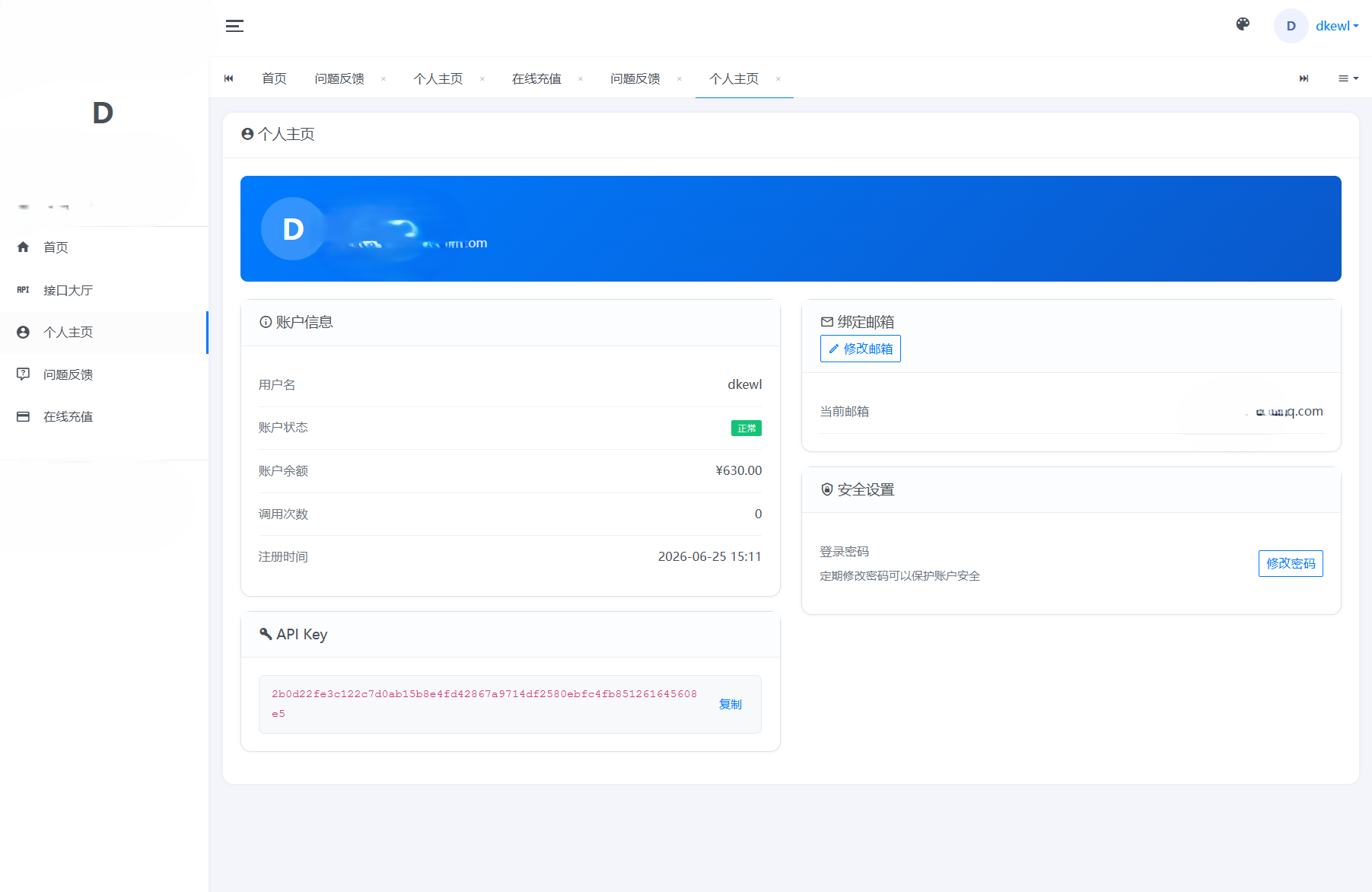Click the 修改邮箱 button
The width and height of the screenshot is (1372, 892).
coord(861,349)
